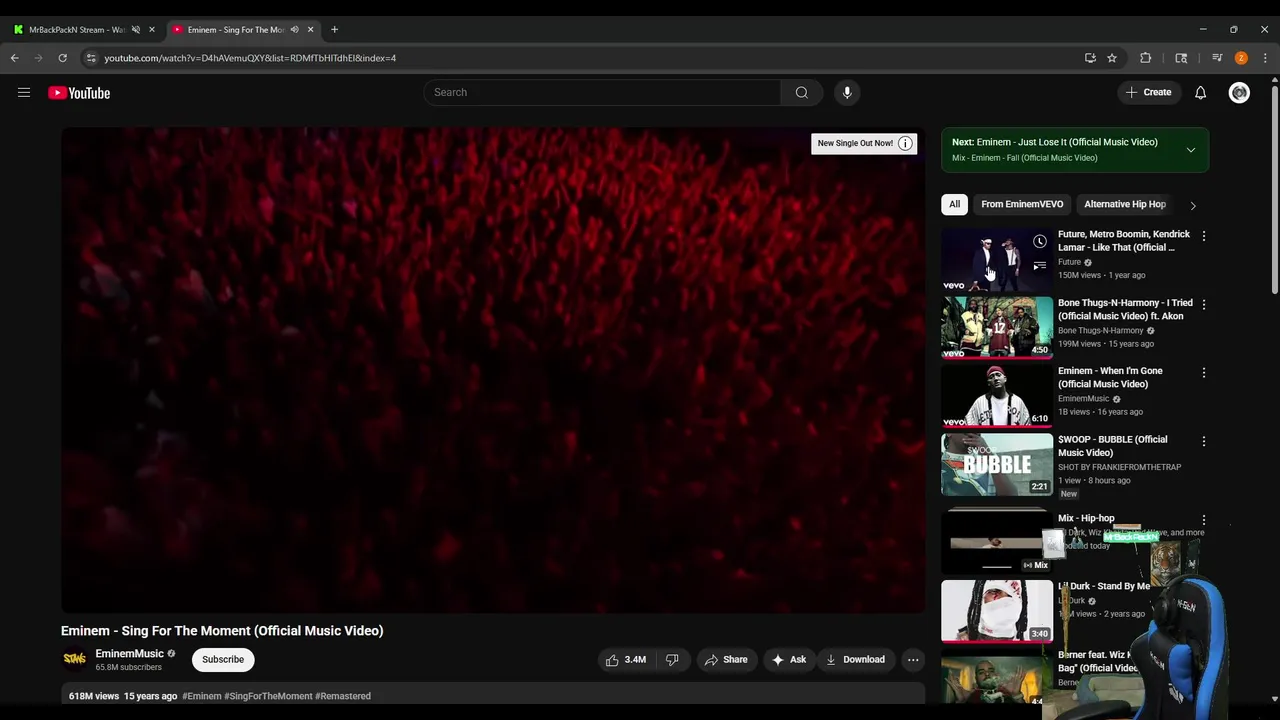The width and height of the screenshot is (1280, 720).
Task: Click the Share button
Action: [726, 660]
